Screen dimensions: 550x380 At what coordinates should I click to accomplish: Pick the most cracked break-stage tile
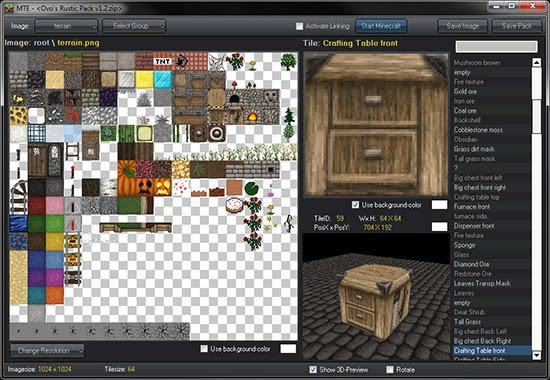pyautogui.click(x=180, y=331)
